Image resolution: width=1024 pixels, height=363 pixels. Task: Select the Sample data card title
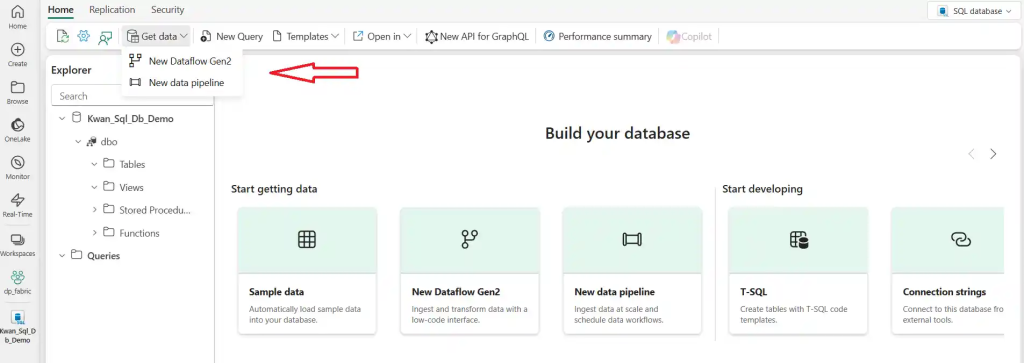pyautogui.click(x=277, y=292)
